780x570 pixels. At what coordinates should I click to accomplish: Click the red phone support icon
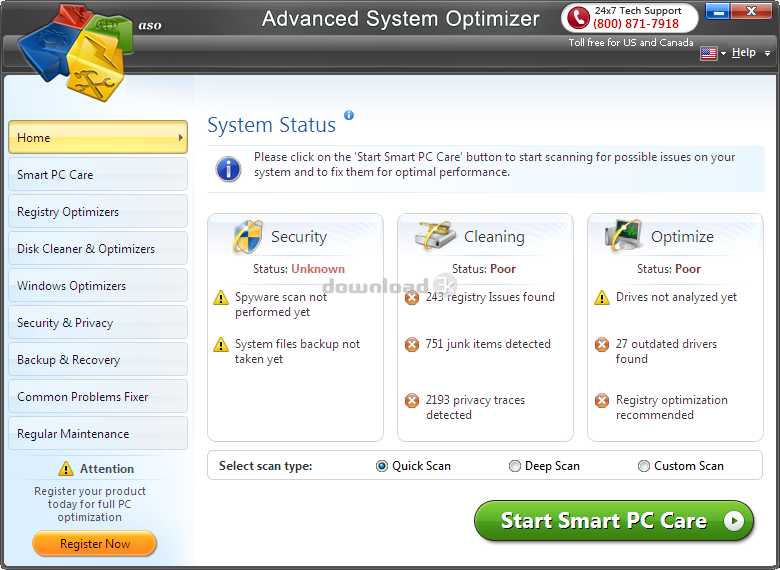[578, 18]
